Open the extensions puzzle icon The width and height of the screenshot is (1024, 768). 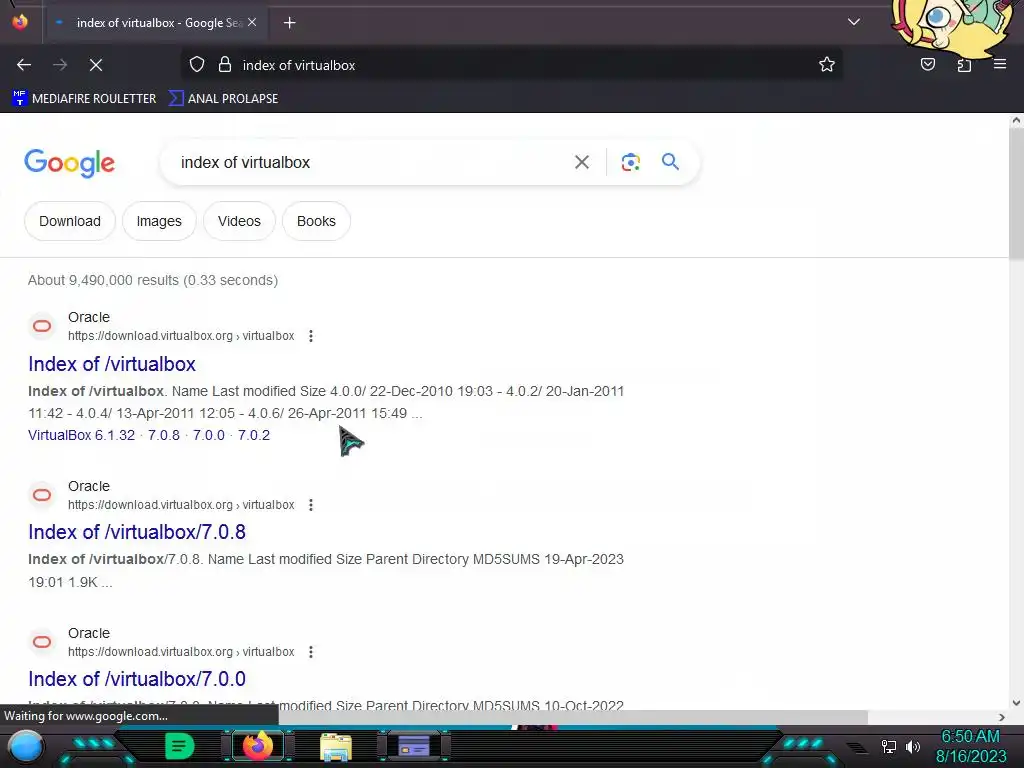[964, 65]
